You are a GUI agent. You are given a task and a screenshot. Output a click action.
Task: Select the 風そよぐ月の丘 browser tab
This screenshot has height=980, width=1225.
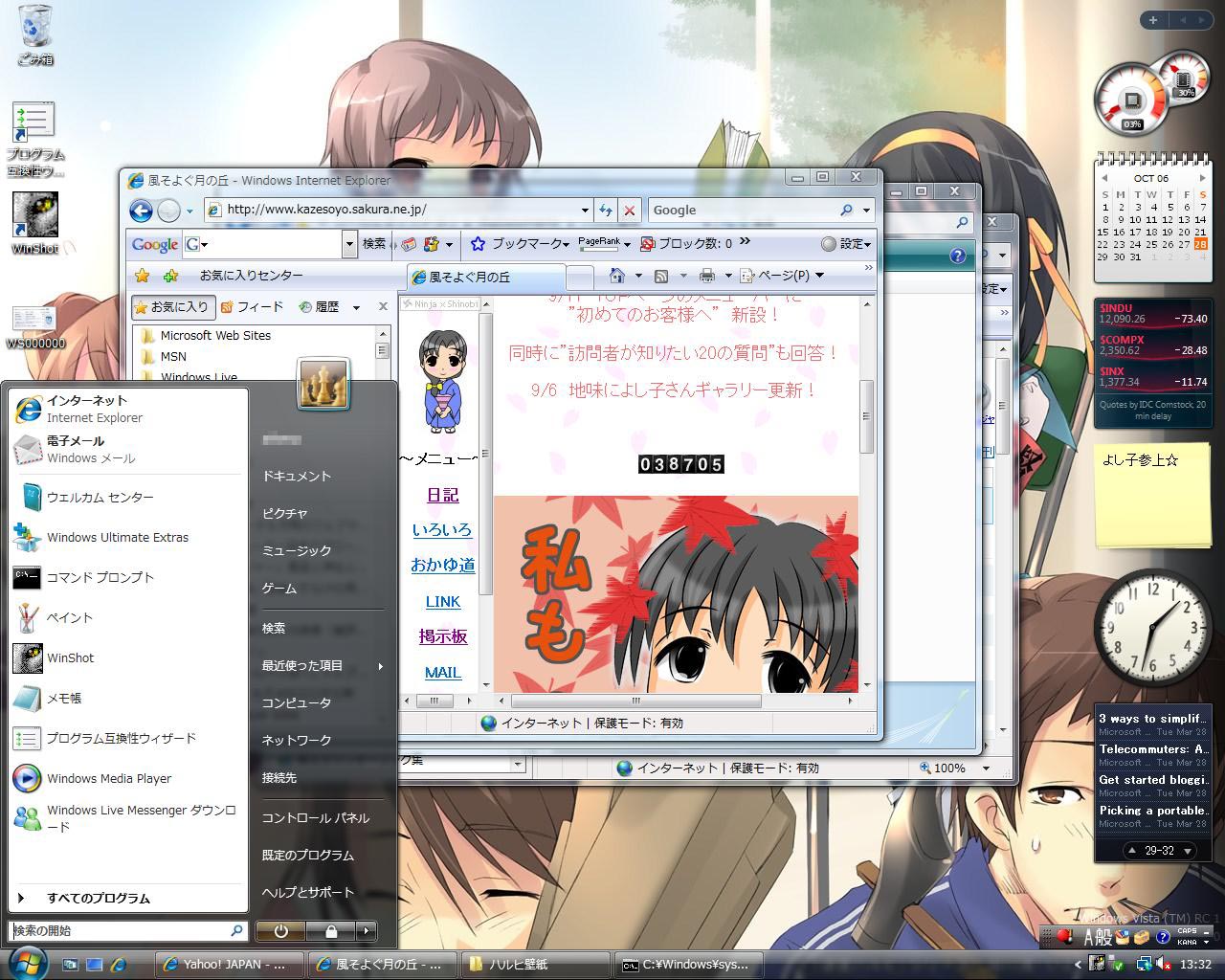point(487,278)
